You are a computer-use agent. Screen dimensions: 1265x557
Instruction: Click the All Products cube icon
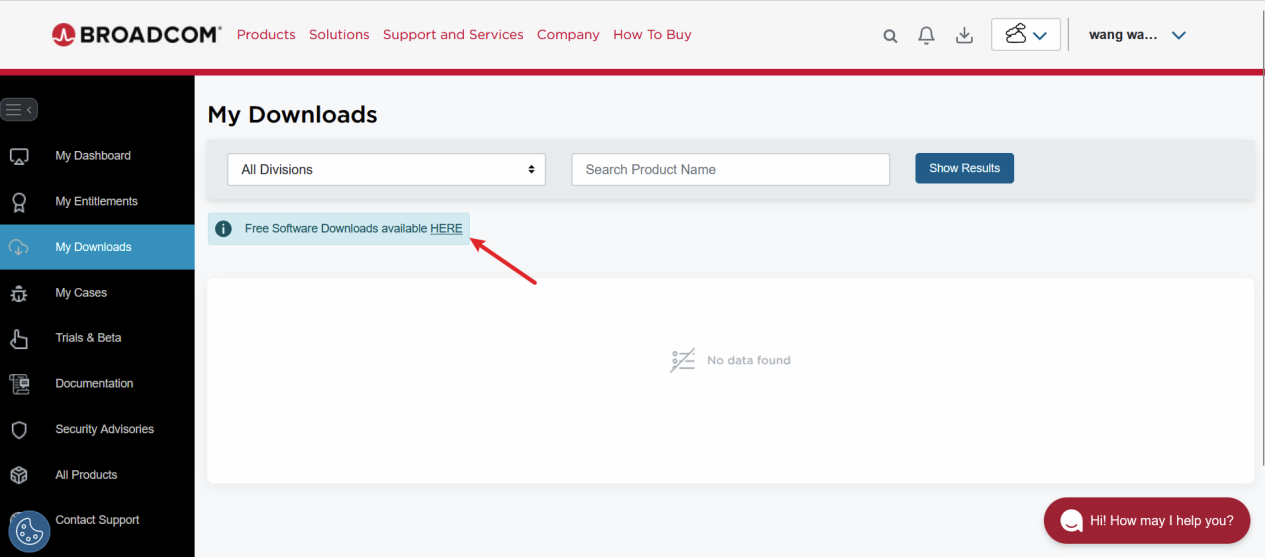tap(18, 475)
